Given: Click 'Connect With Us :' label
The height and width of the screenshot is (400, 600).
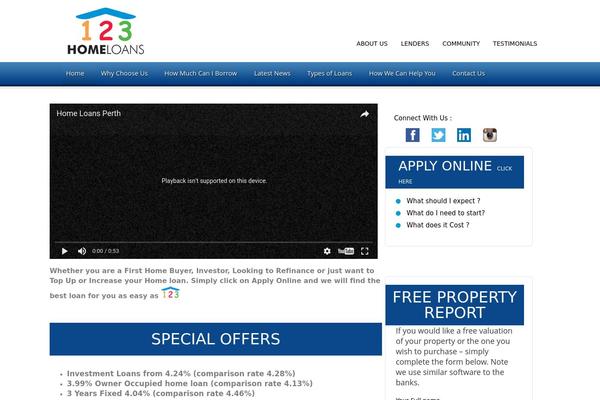Looking at the screenshot, I should (422, 118).
